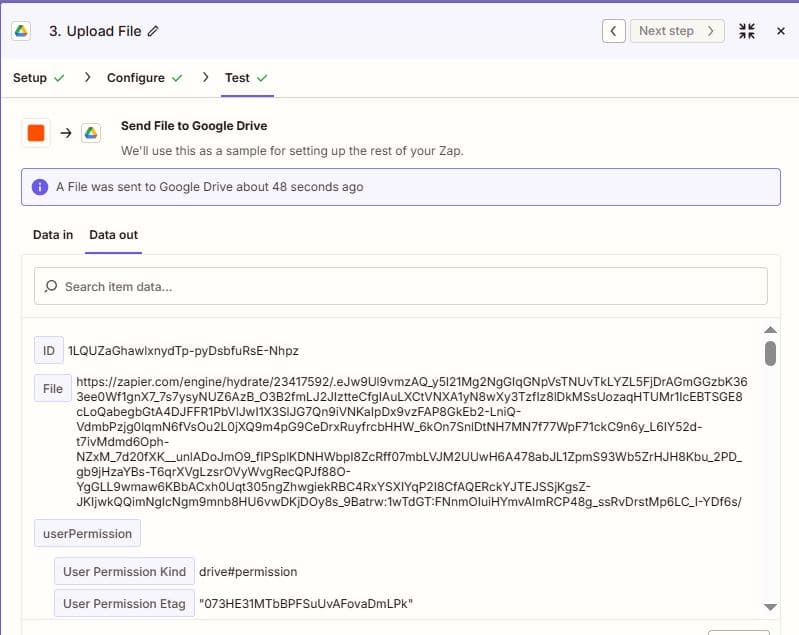This screenshot has width=799, height=635.
Task: Click the purple info icon in banner
Action: (40, 187)
